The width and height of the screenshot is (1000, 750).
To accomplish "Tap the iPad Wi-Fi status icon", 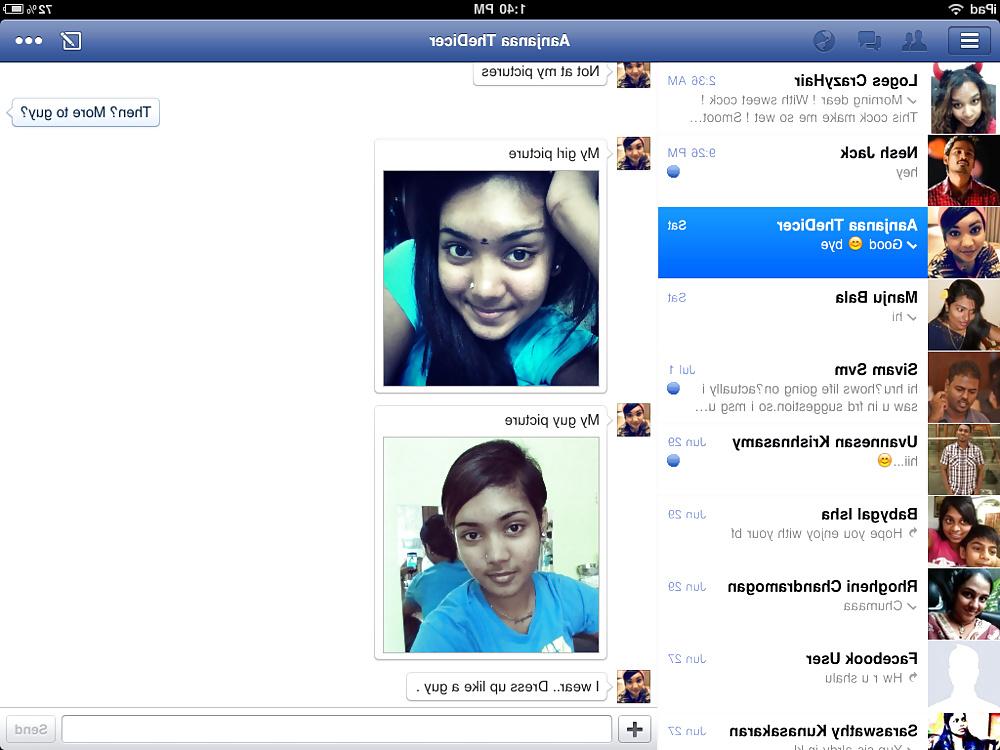I will [955, 9].
